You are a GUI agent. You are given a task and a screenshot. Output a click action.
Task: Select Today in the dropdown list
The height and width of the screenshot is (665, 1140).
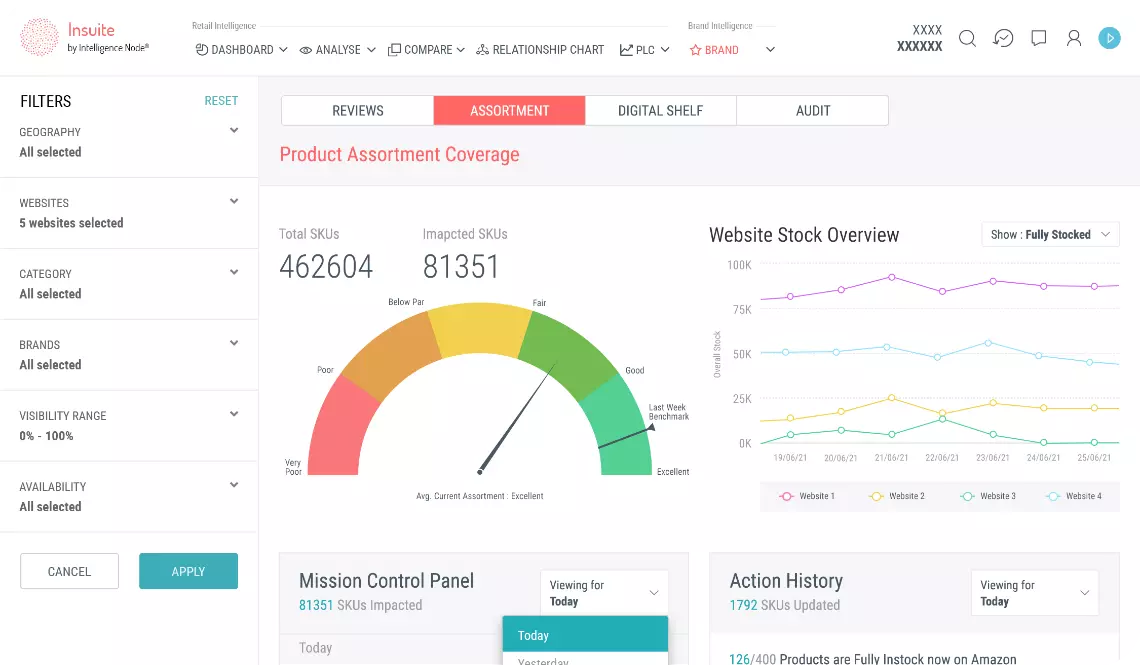(x=585, y=634)
